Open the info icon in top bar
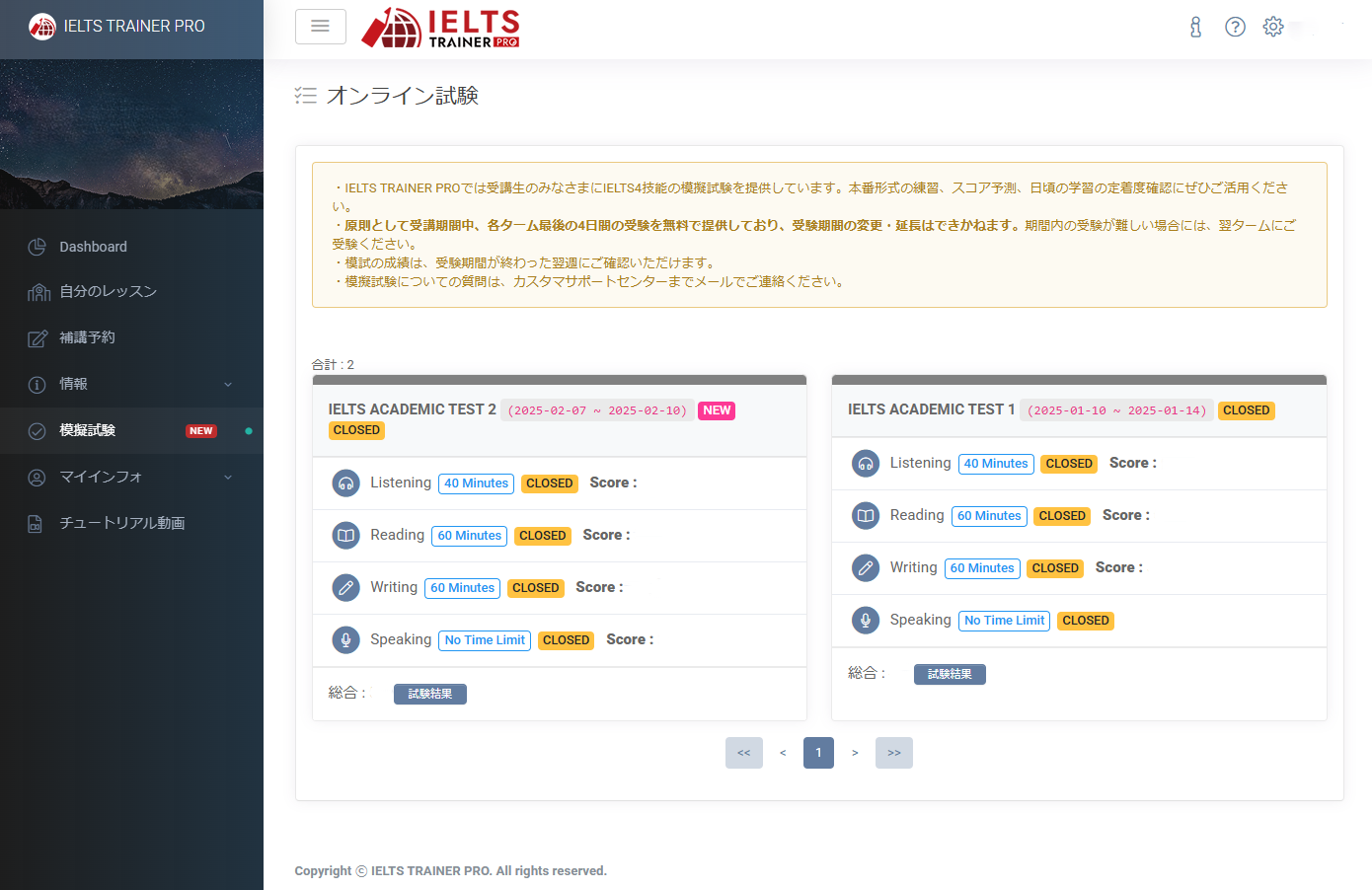Screen dimensions: 1372x890 (1195, 27)
